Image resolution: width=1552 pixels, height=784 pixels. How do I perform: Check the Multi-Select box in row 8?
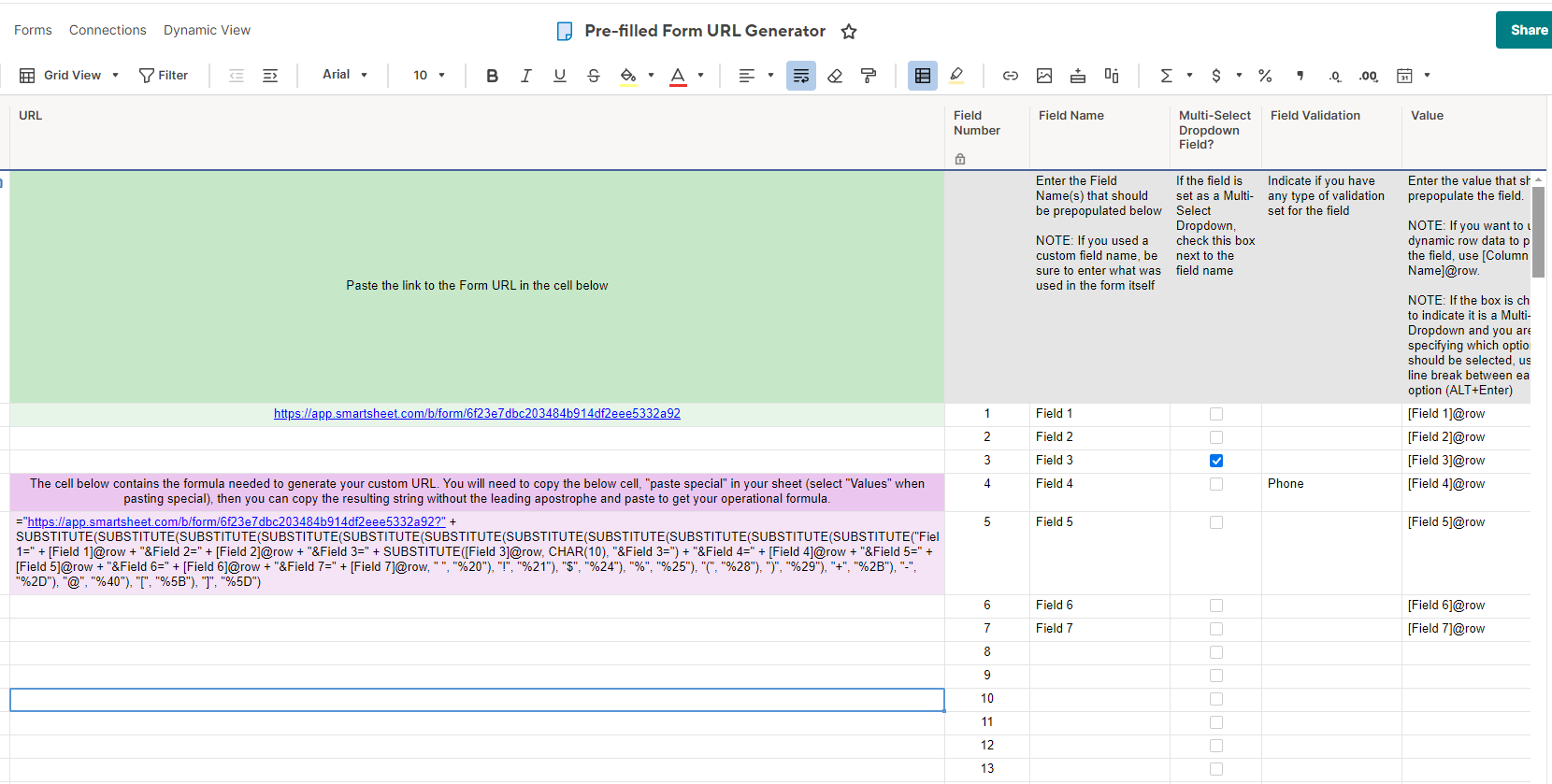coord(1216,652)
